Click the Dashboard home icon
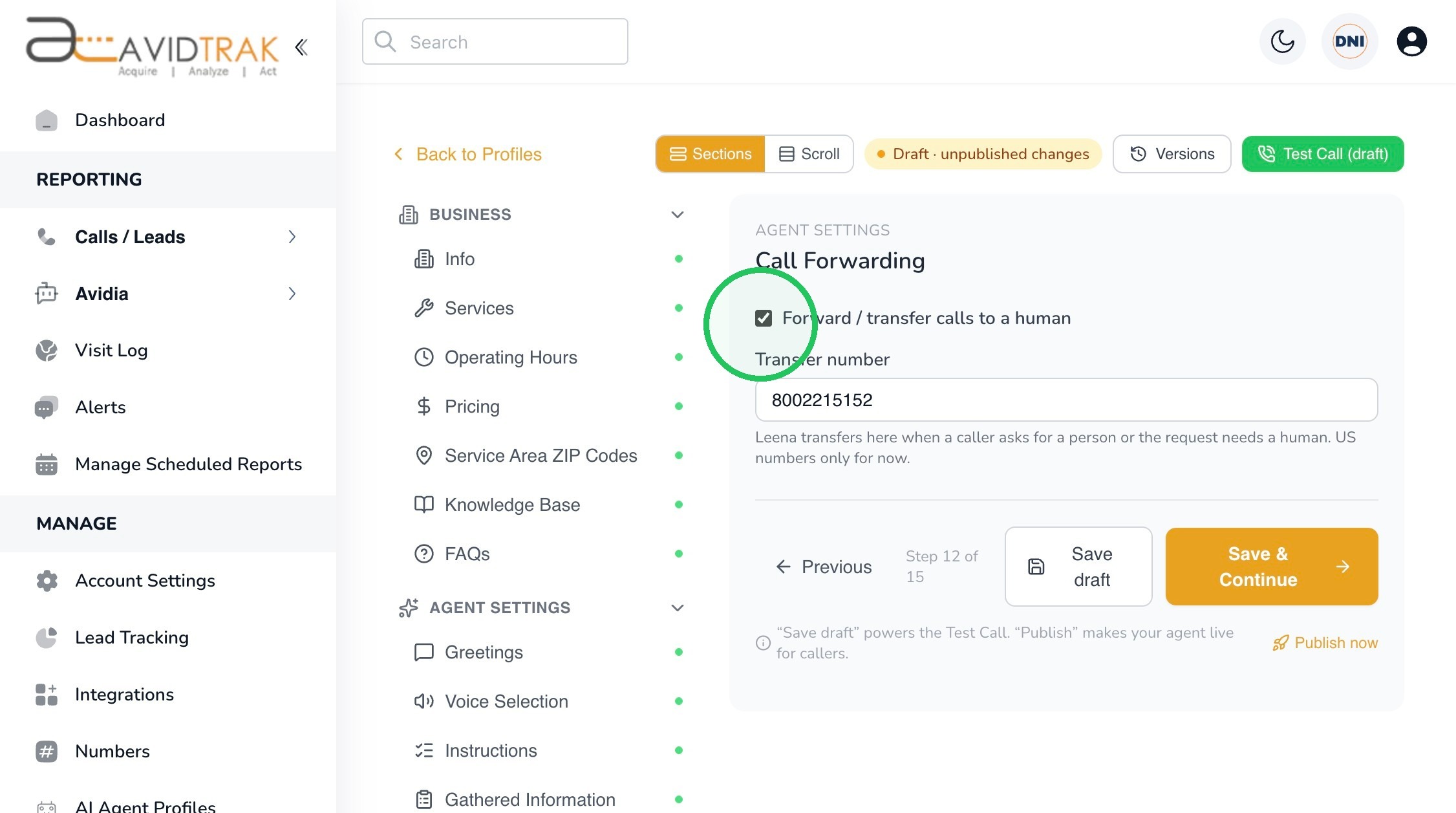 click(x=47, y=120)
